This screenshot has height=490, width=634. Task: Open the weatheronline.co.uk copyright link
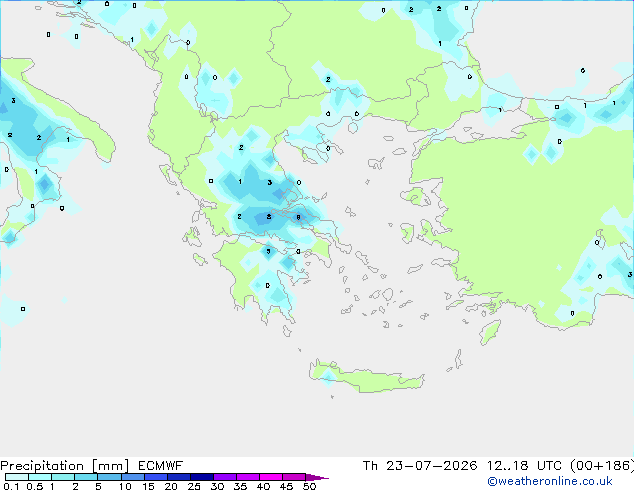(x=550, y=481)
